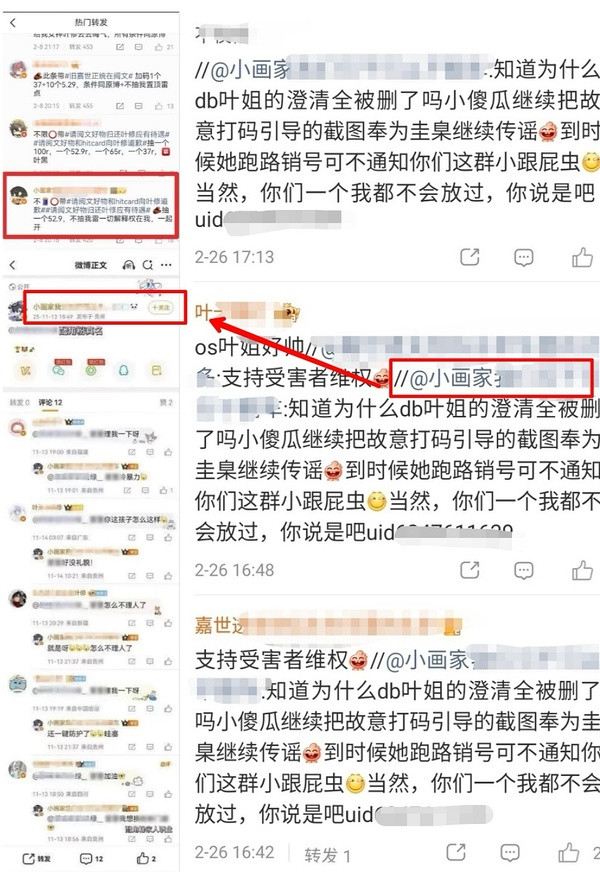Go back from the 微博正文 page
600x885 pixels.
tap(13, 265)
